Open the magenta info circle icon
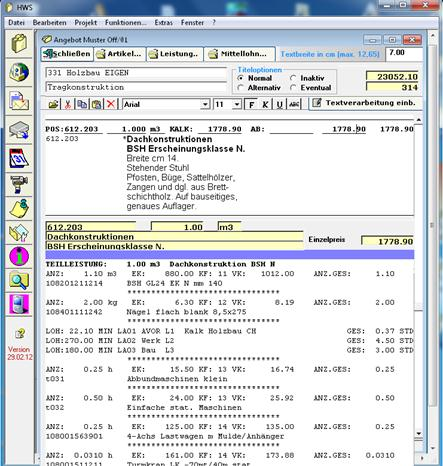 (x=19, y=256)
